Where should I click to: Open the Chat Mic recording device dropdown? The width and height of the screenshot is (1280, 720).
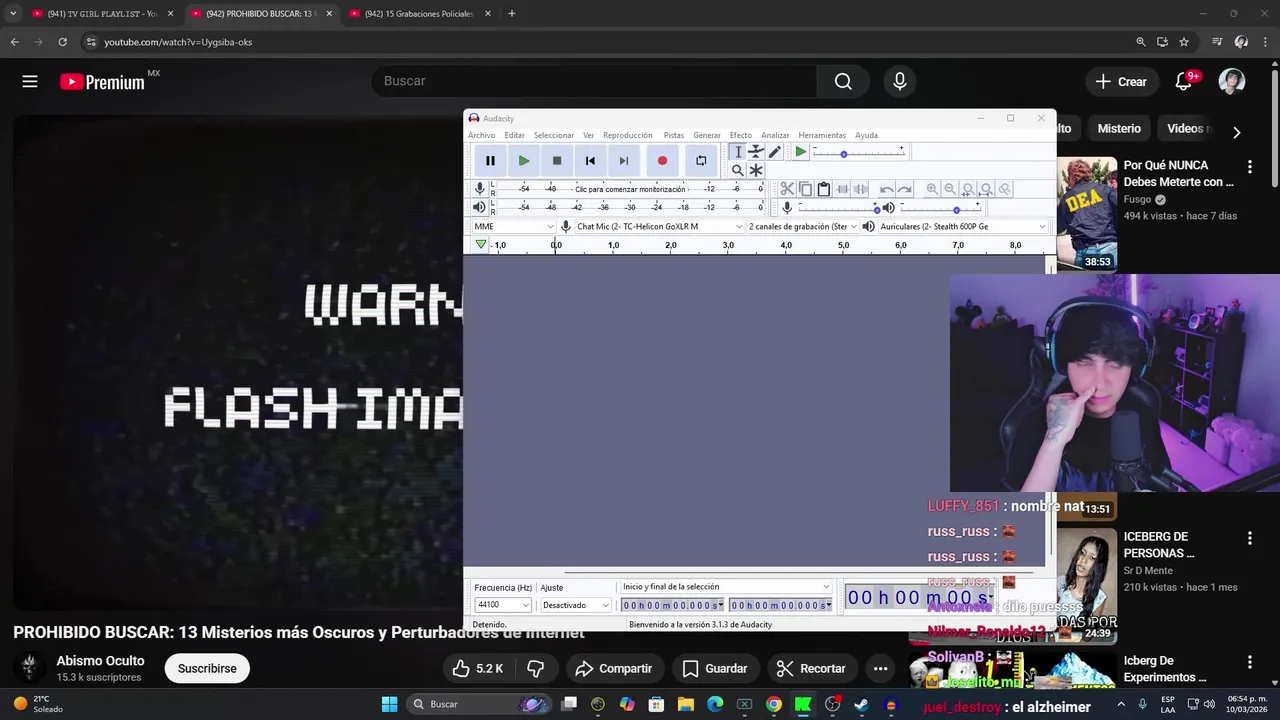pos(660,226)
